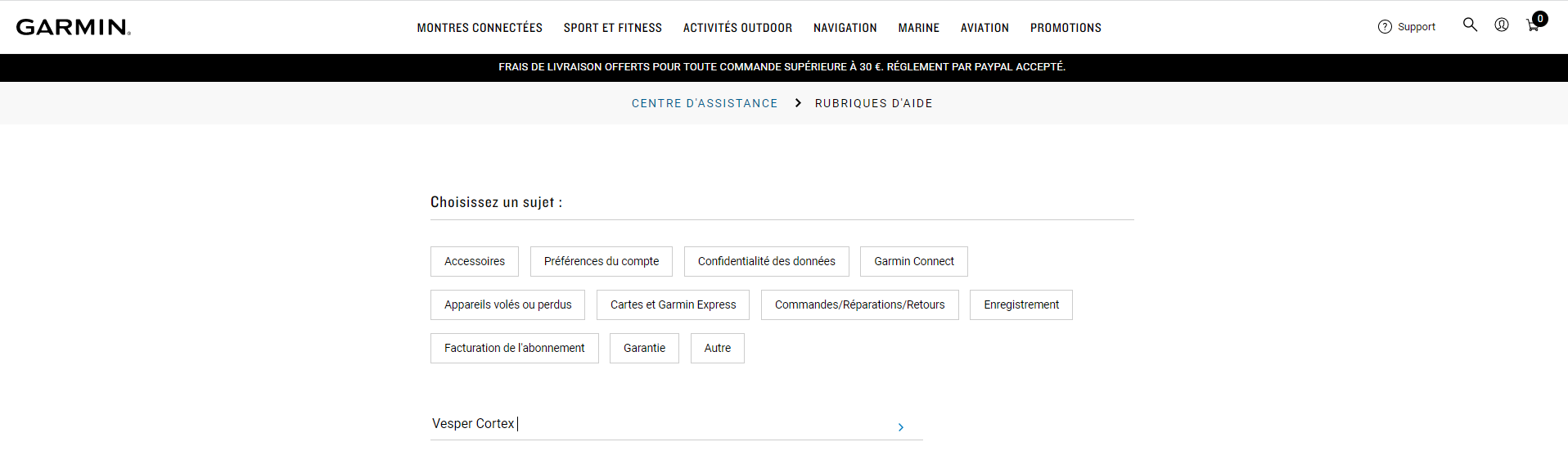Click the Support link text
Viewport: 1568px width, 451px height.
1416,27
